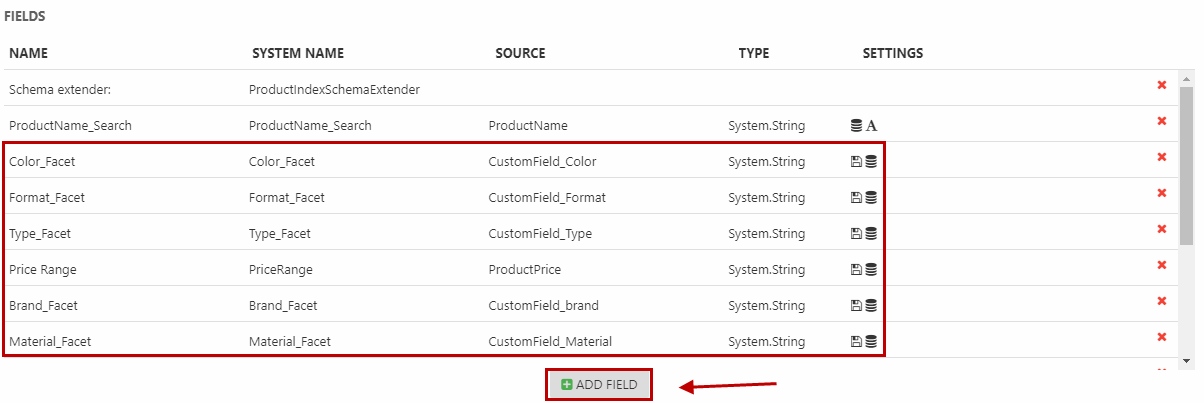Click the scrollbar up arrow
Image resolution: width=1204 pixels, height=403 pixels.
coord(1187,77)
